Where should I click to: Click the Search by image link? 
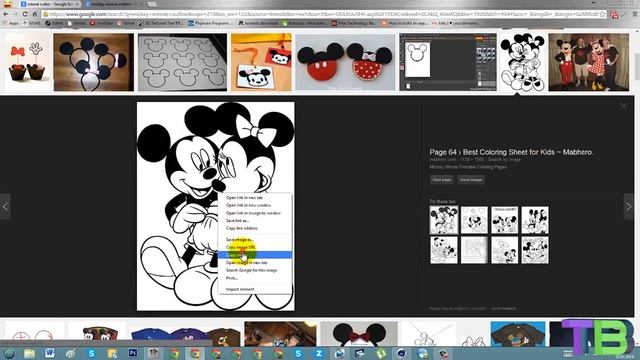coord(504,160)
